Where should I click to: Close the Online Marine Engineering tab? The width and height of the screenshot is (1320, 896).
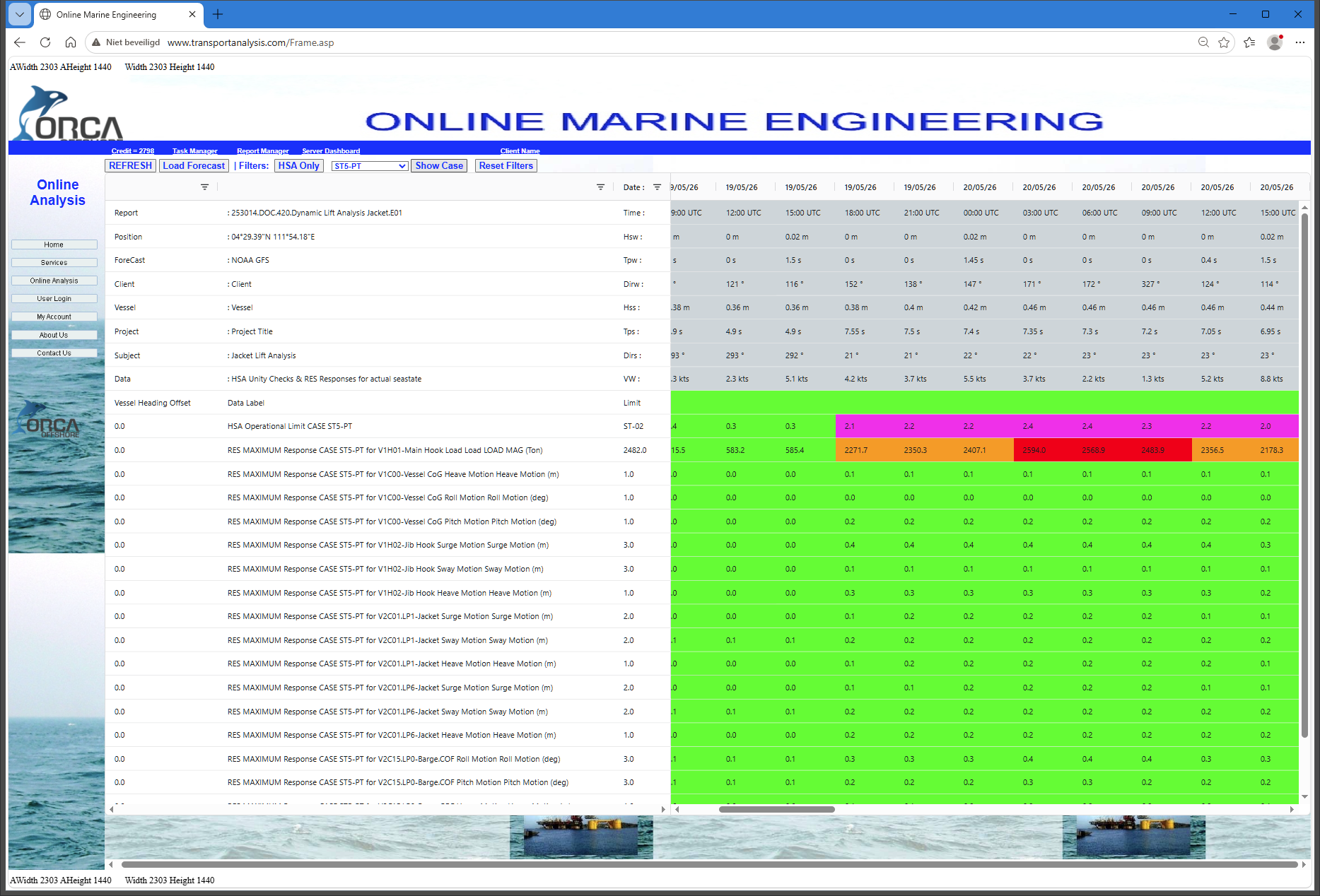(x=192, y=14)
